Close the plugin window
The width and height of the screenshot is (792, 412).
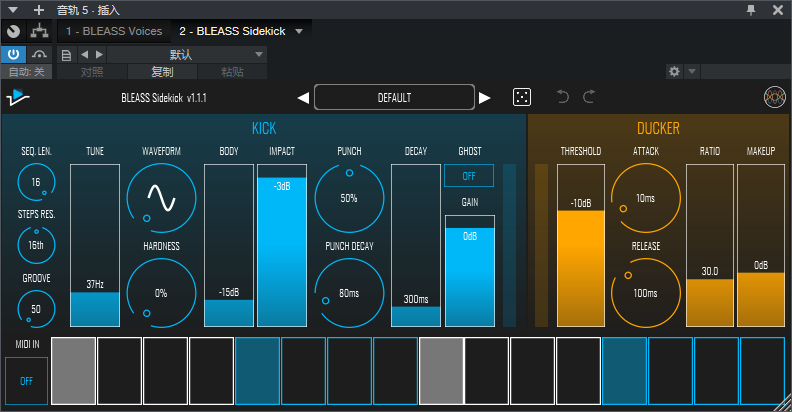click(x=778, y=10)
